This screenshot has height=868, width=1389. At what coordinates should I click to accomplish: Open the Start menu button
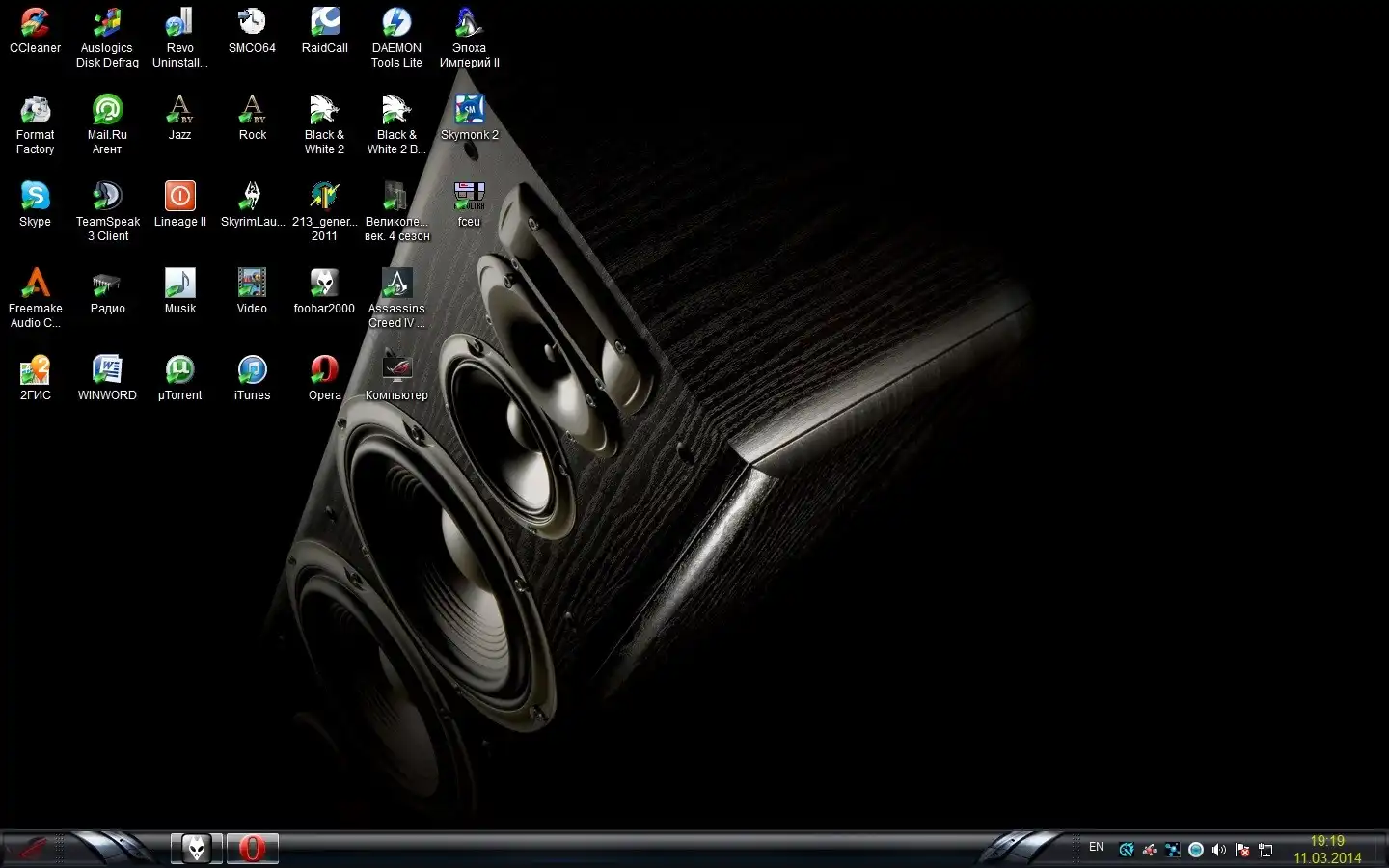(31, 849)
